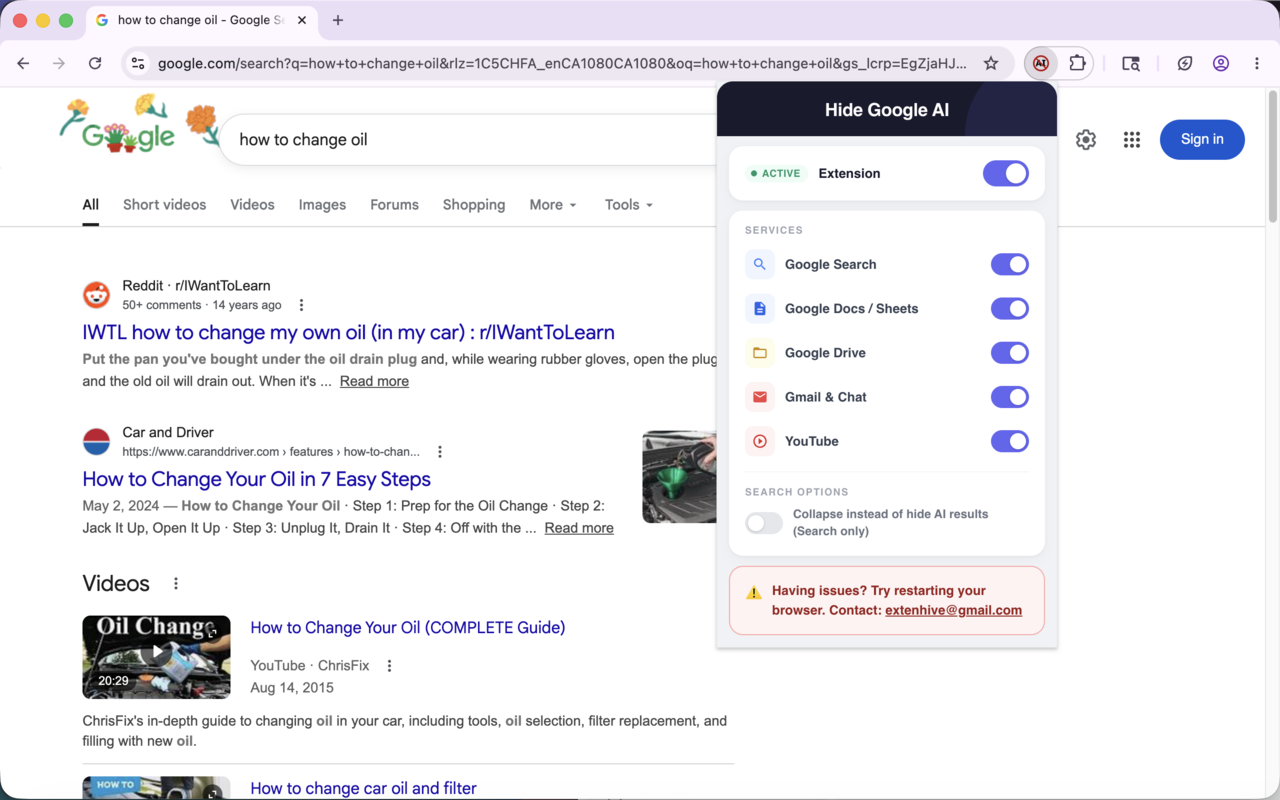Viewport: 1280px width, 800px height.
Task: Open the tab search icon in toolbar
Action: click(x=1131, y=63)
